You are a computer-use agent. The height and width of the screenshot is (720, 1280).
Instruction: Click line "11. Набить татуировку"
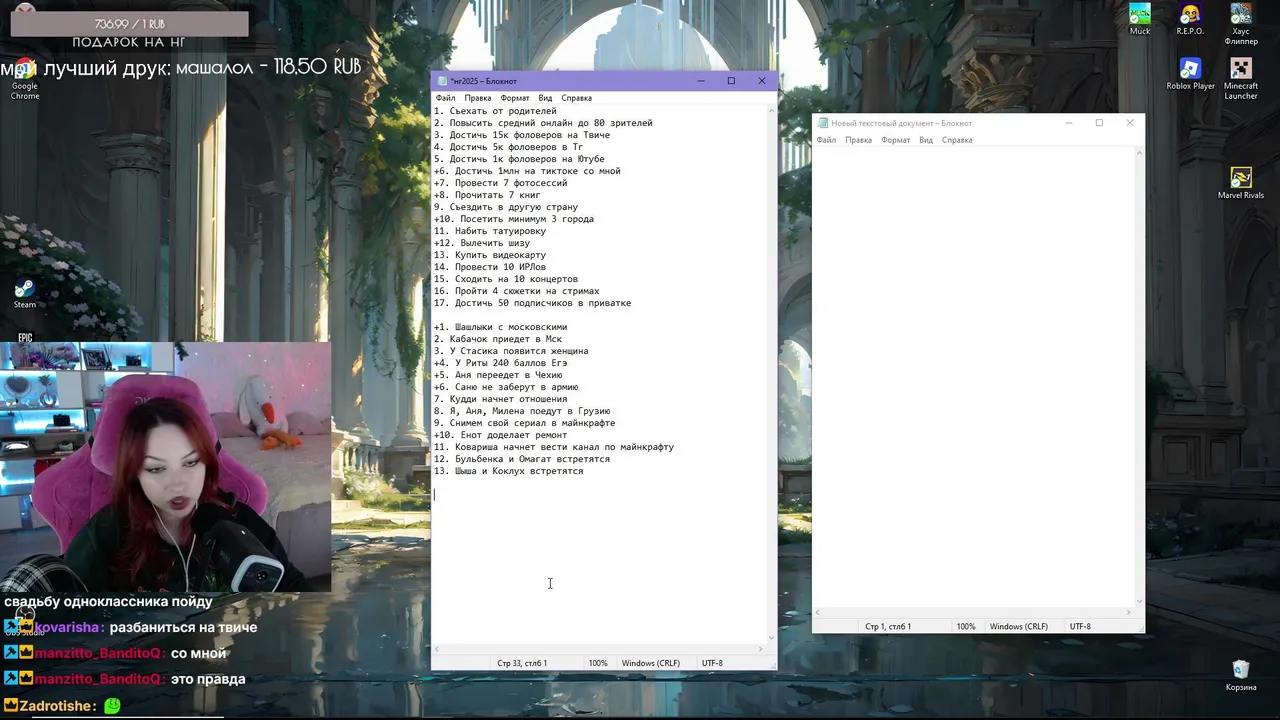(489, 231)
